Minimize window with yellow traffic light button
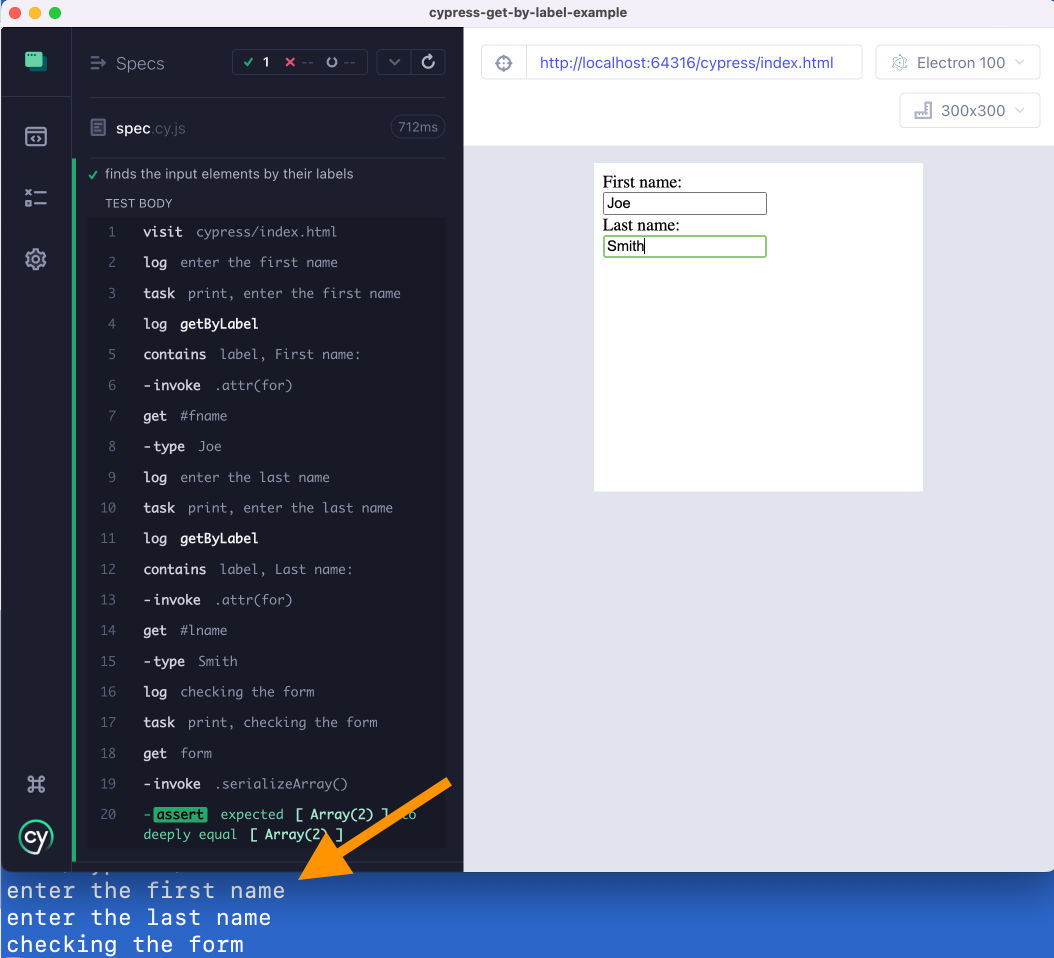Screen dimensions: 1054x958 pyautogui.click(x=35, y=13)
